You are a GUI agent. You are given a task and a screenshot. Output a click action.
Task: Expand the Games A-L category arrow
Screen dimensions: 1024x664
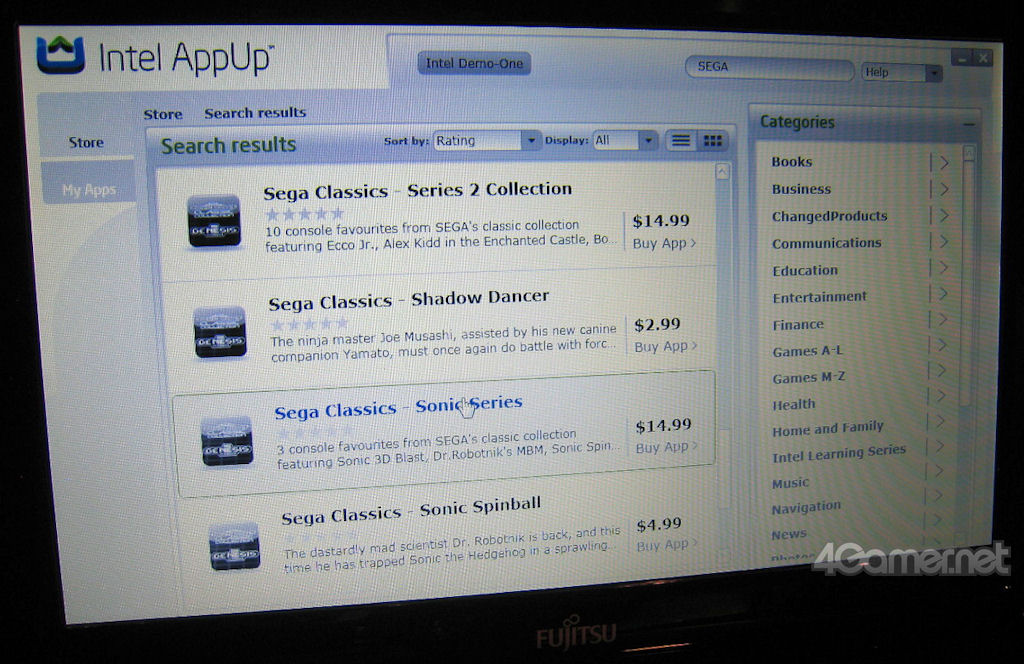[x=941, y=345]
